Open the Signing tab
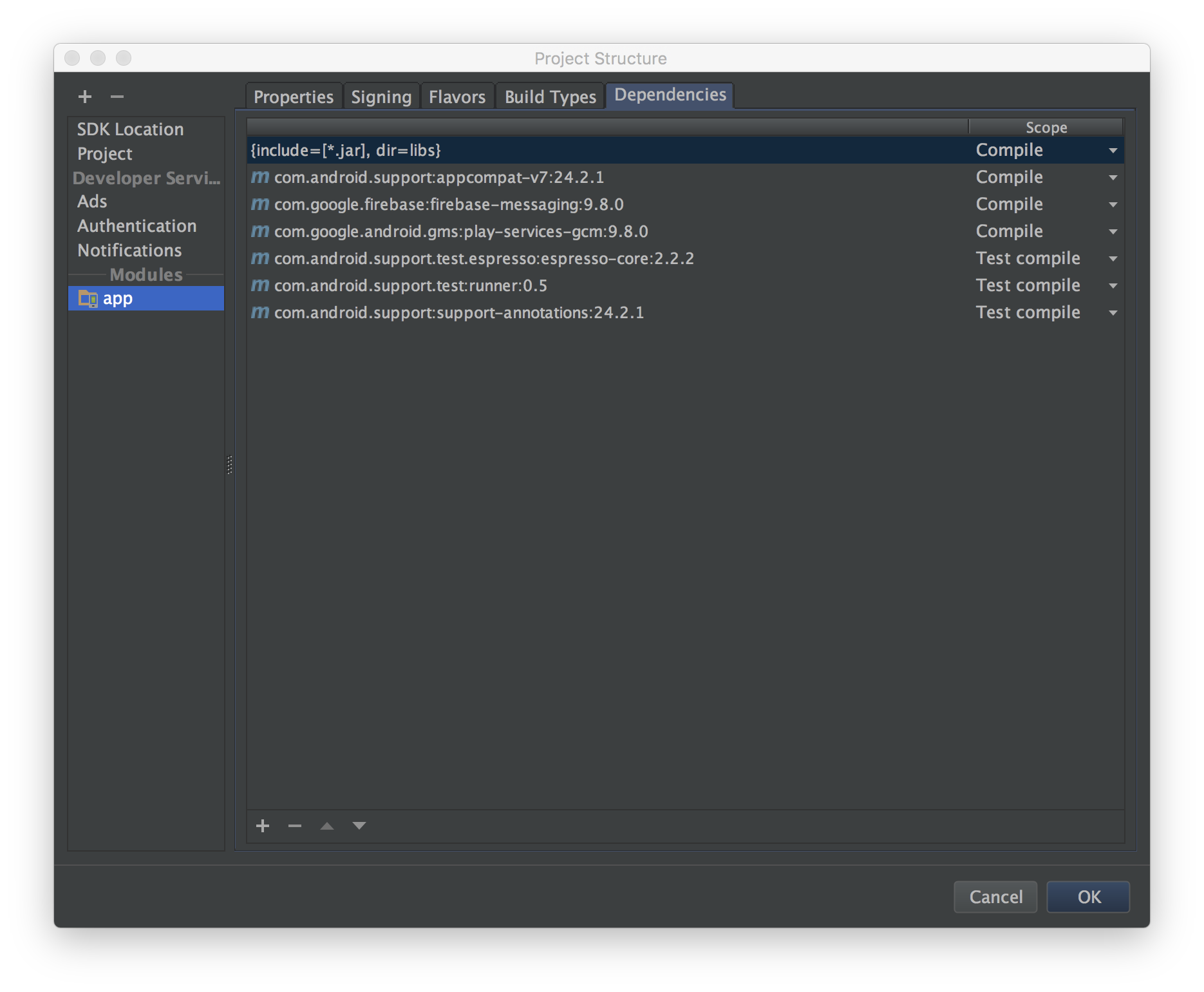The width and height of the screenshot is (1204, 992). point(381,97)
